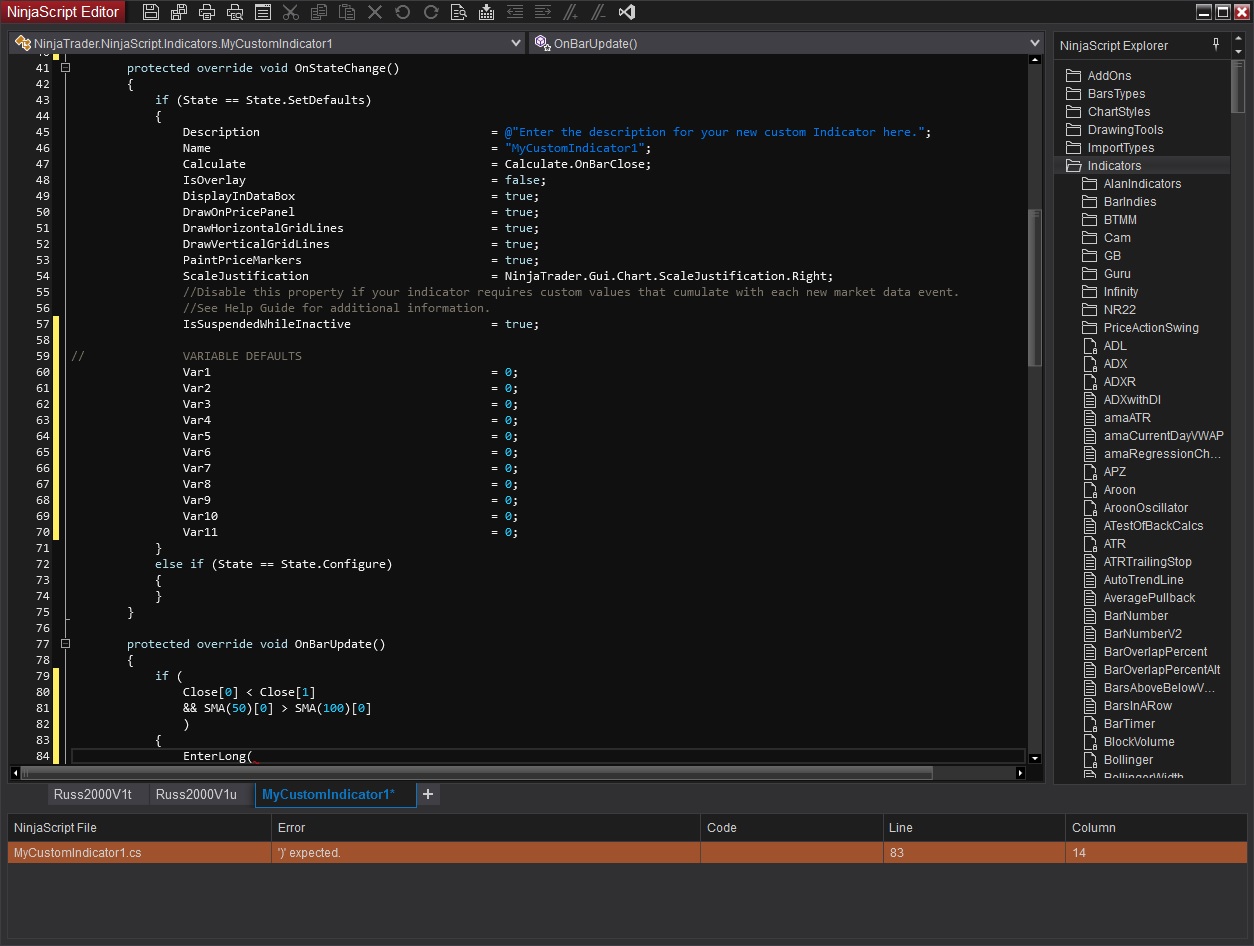
Task: Open the NR22 subfolder
Action: pos(1120,310)
